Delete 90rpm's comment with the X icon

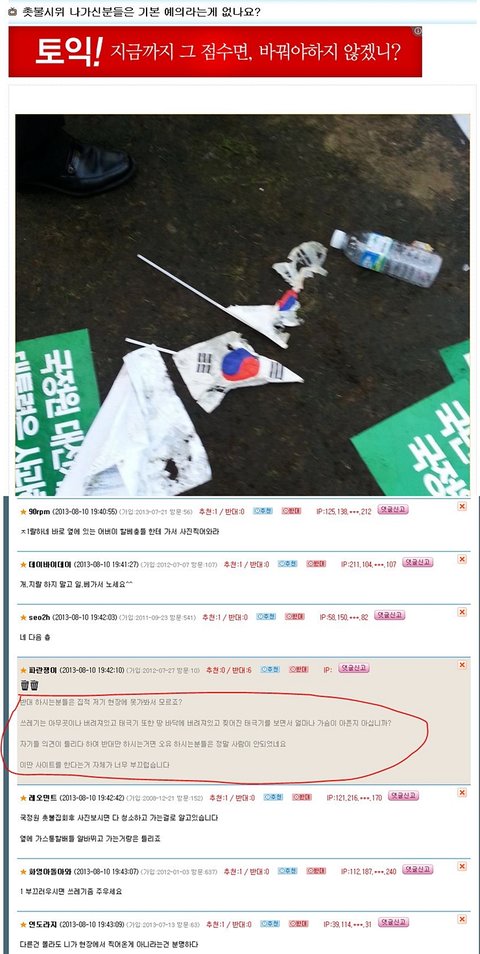click(462, 506)
